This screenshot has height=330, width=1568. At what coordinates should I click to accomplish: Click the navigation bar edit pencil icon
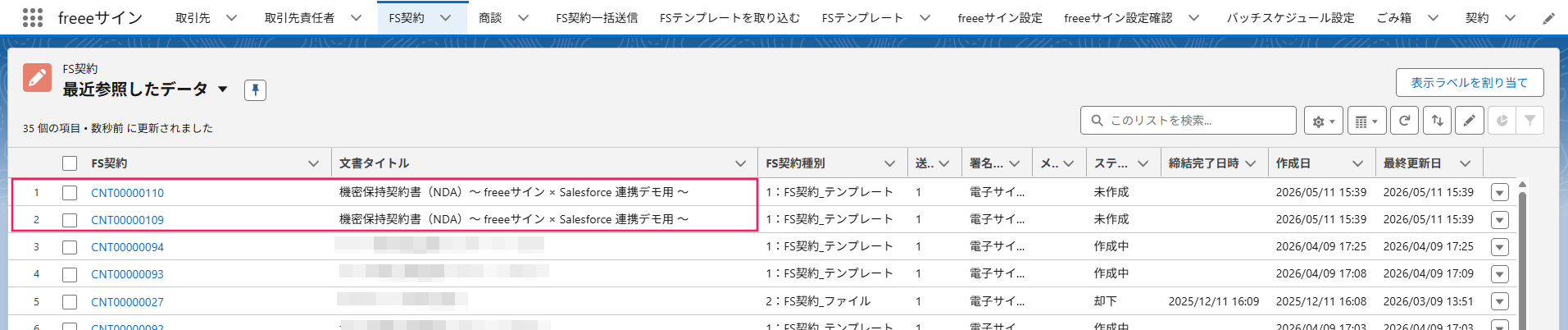coord(1548,18)
